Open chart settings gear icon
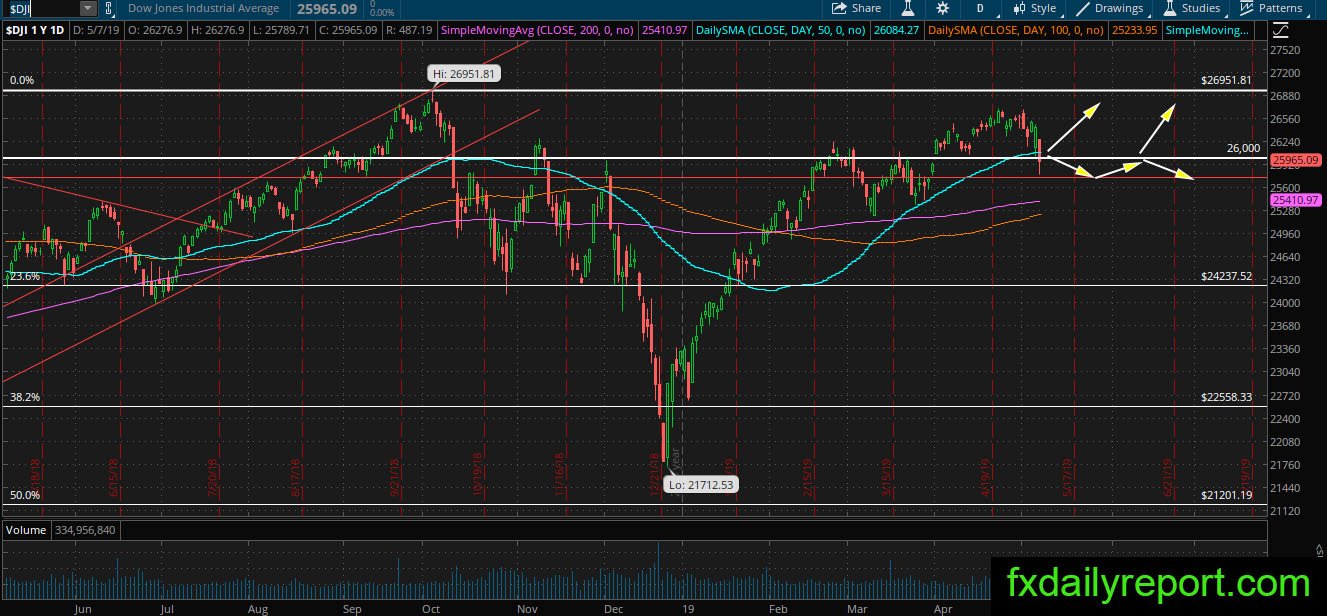Screen dimensions: 1327x616 coord(942,8)
